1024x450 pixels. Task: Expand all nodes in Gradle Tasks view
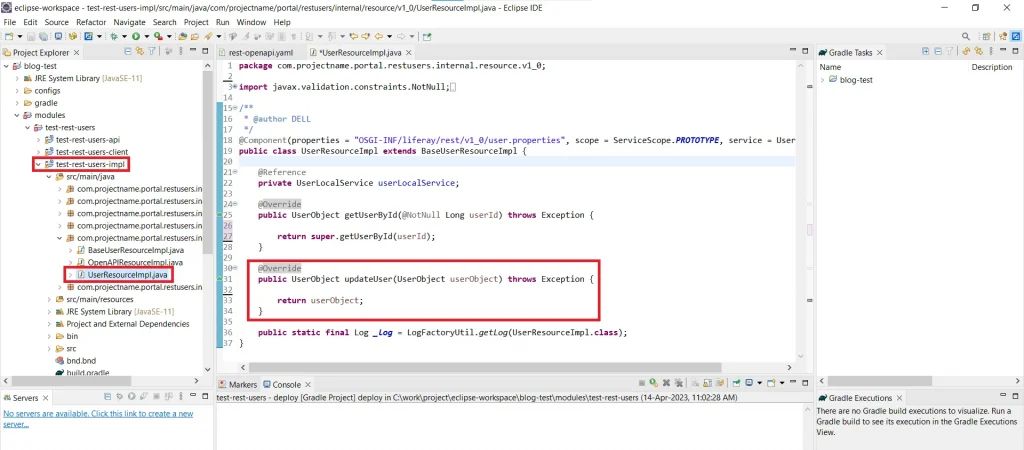click(x=925, y=51)
